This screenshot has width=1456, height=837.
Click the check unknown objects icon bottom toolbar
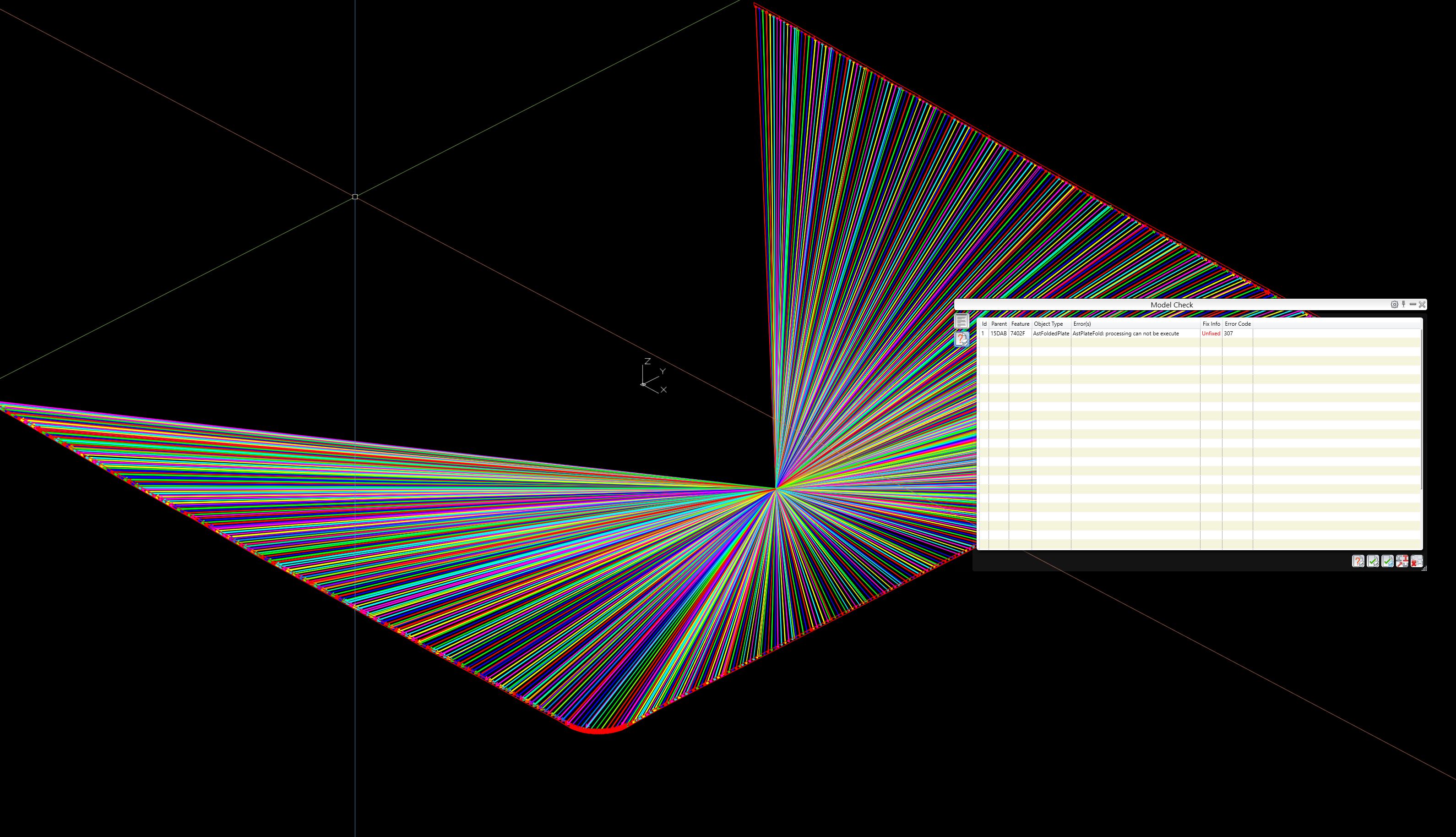[x=1358, y=562]
